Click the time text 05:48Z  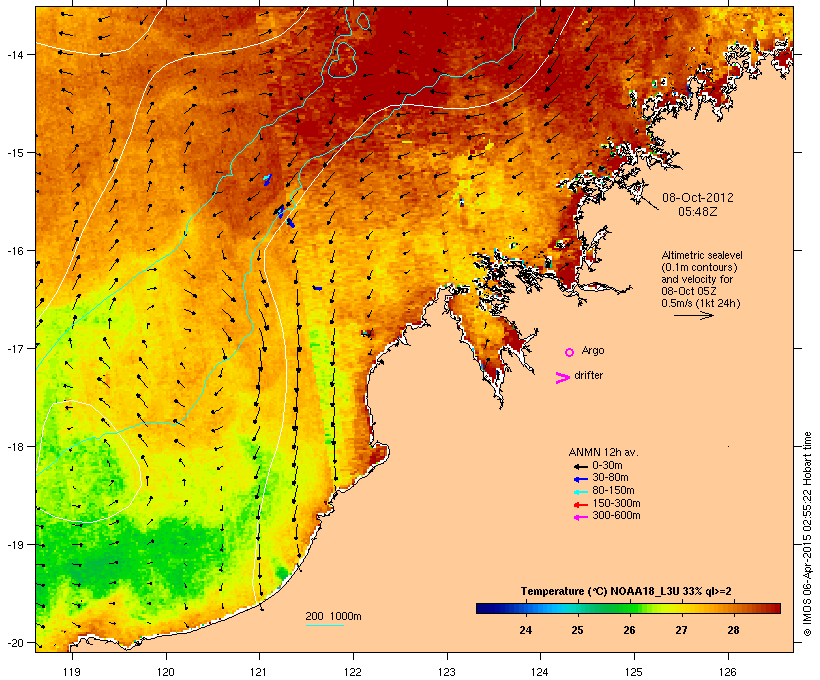(698, 212)
